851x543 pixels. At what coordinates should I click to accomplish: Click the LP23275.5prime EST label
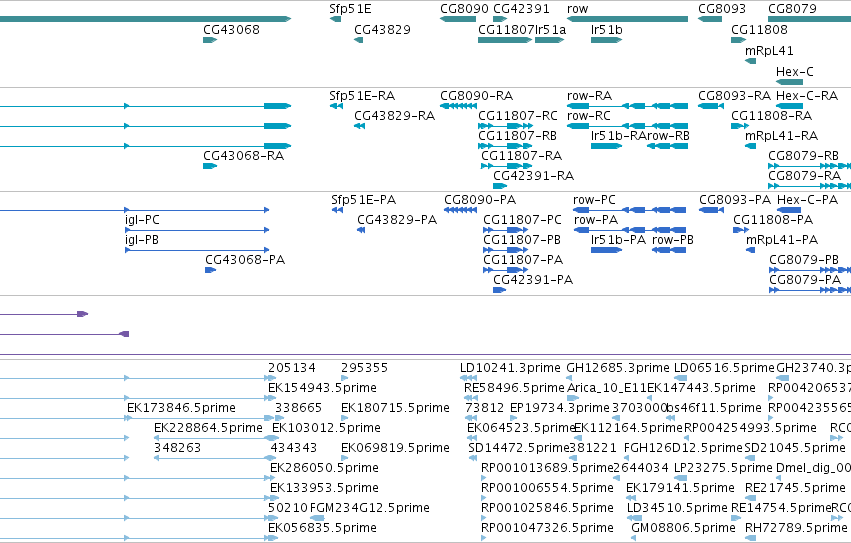point(723,468)
